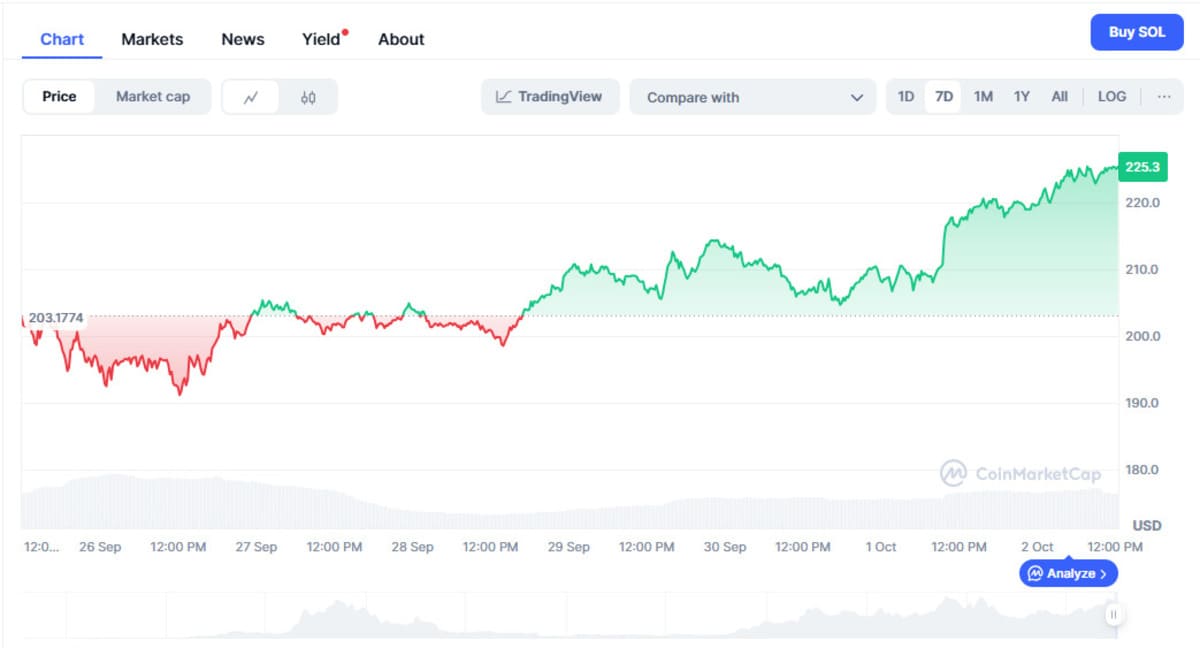This screenshot has width=1200, height=648.
Task: Click the green 225.3 price label
Action: click(1141, 167)
